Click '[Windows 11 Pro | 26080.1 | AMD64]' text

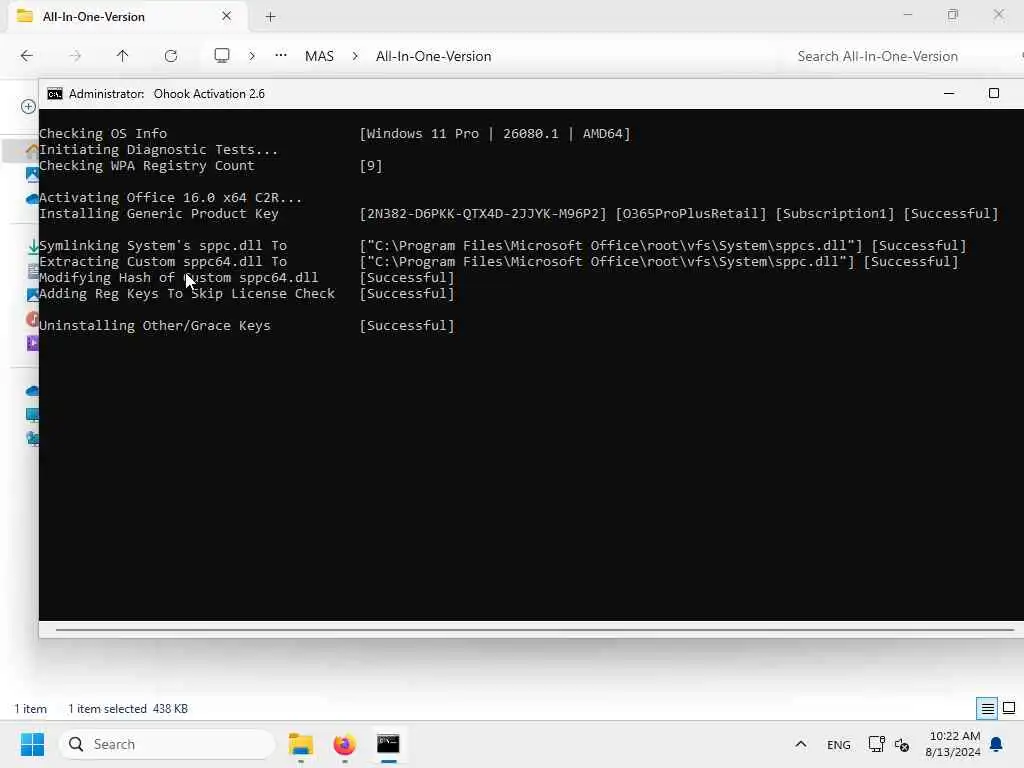pos(494,134)
